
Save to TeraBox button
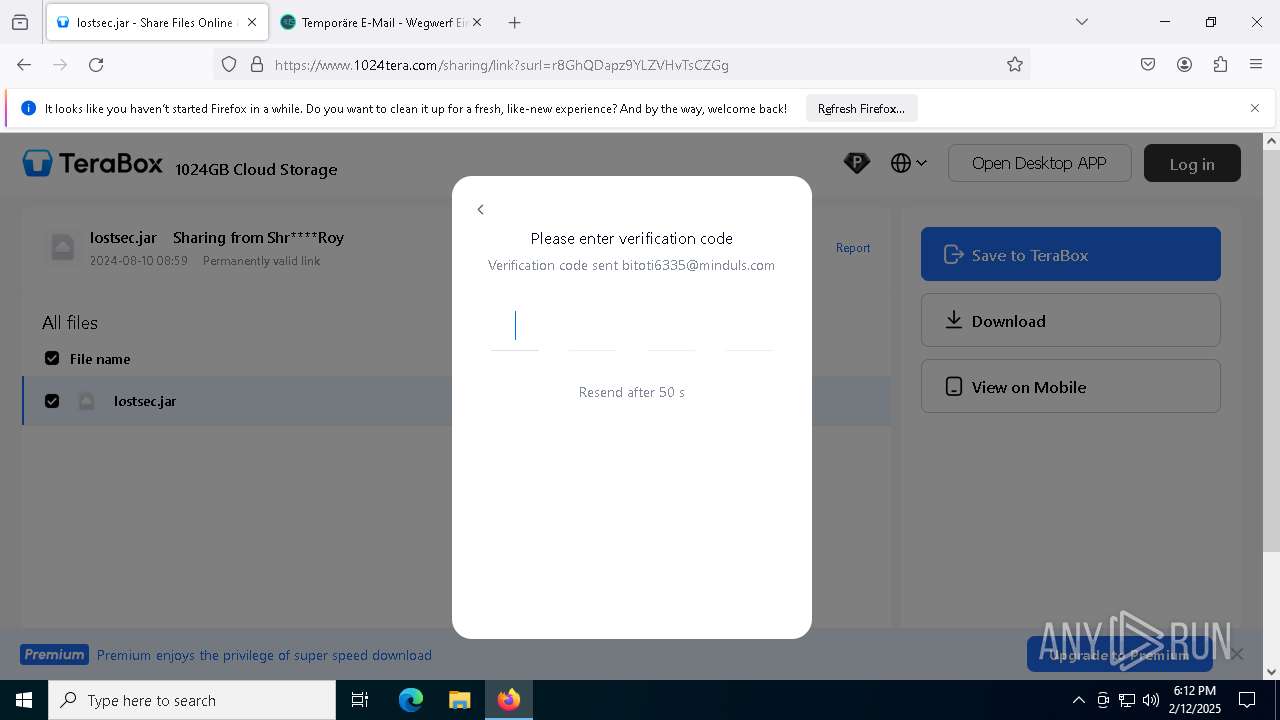1070,254
